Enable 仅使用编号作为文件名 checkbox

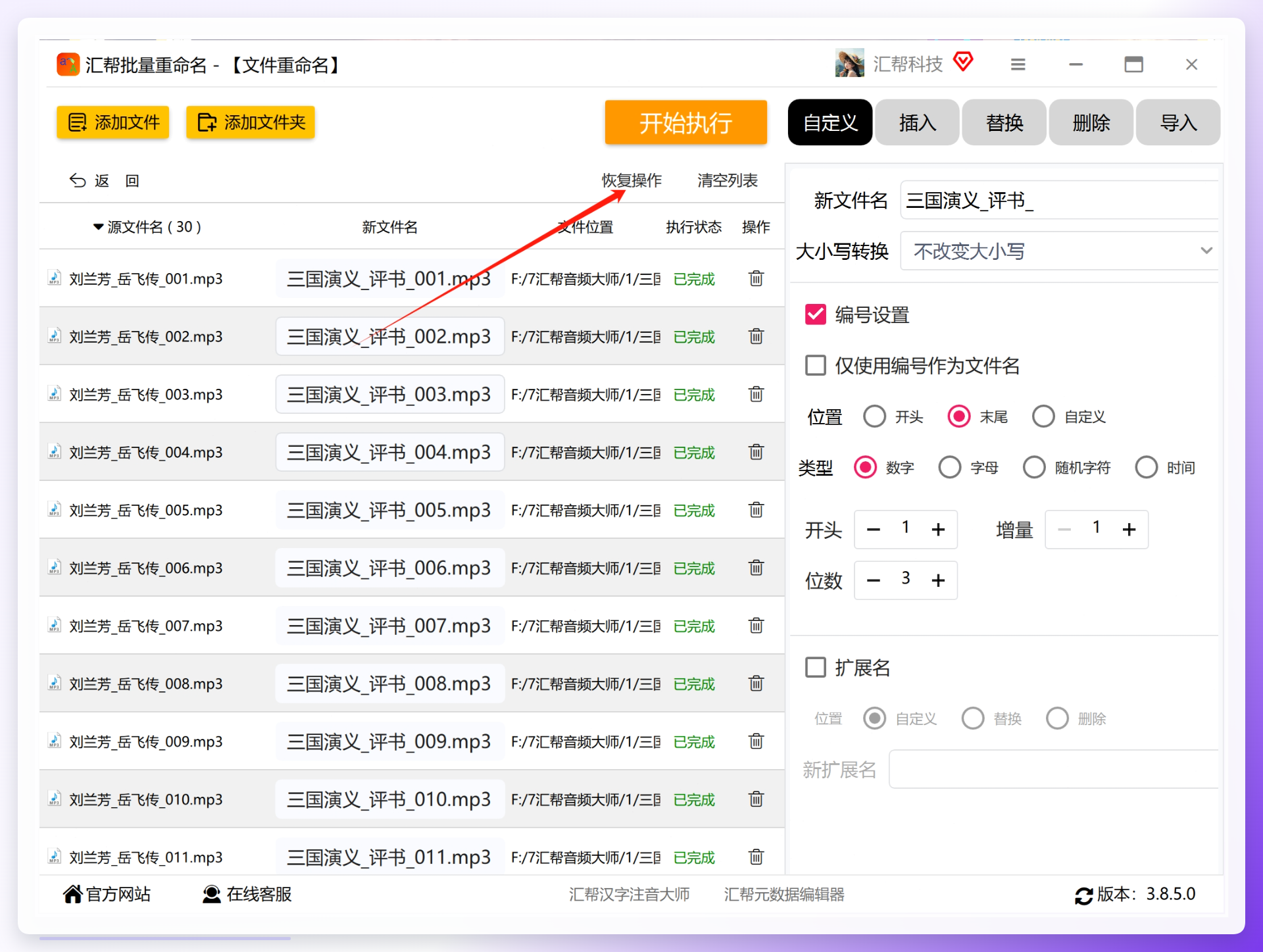(816, 365)
